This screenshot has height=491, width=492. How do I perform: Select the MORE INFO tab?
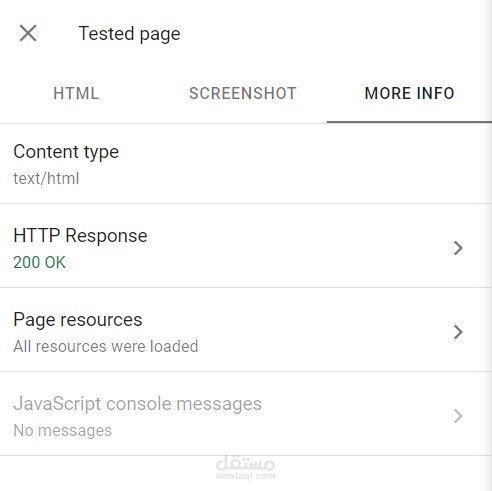tap(409, 93)
